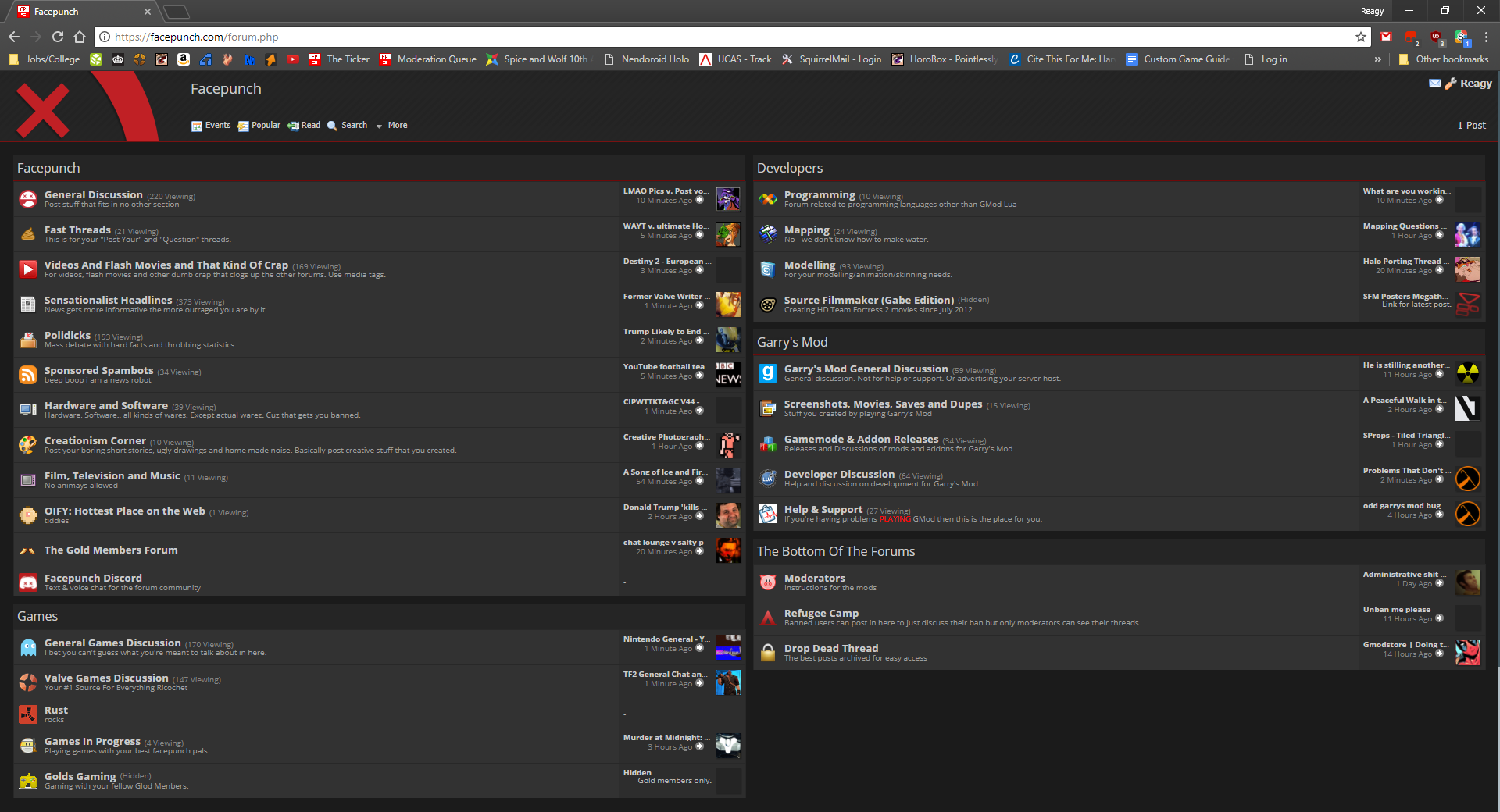This screenshot has height=812, width=1500.
Task: Click the General Games Discussion ghost icon
Action: pyautogui.click(x=28, y=647)
